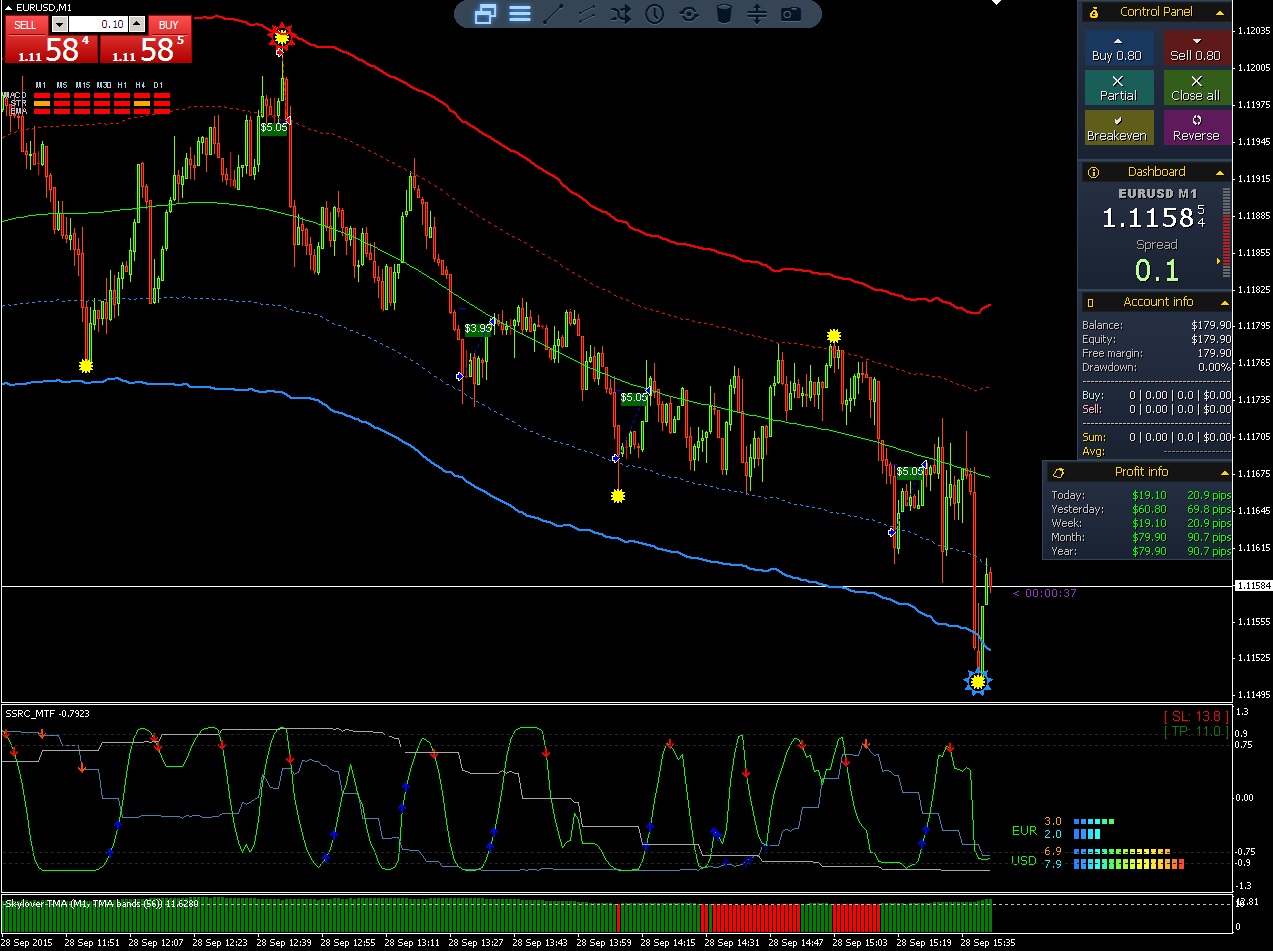The height and width of the screenshot is (951, 1273).
Task: Select the parallel channel lines tool
Action: [587, 14]
